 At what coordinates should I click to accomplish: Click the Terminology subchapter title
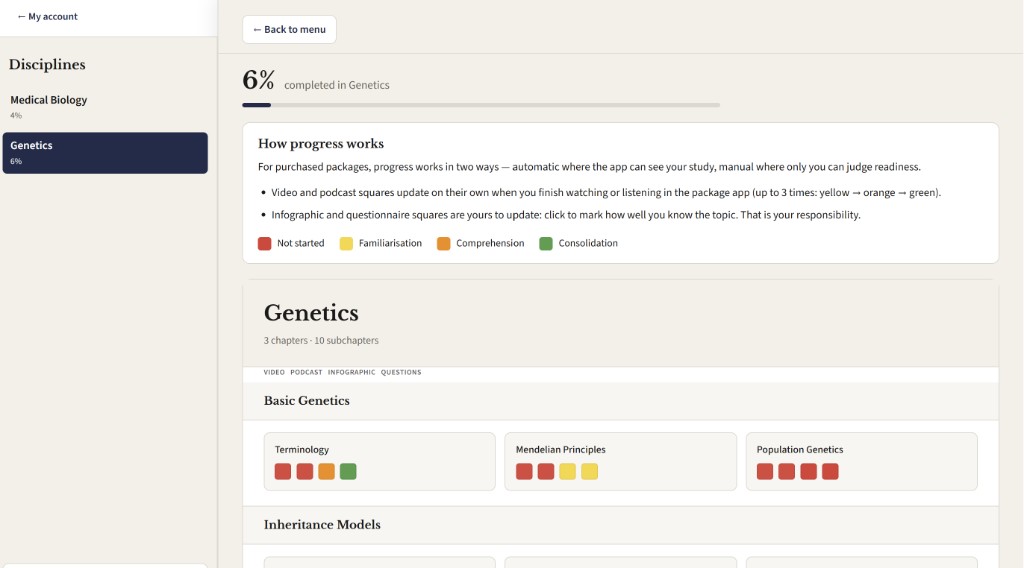click(x=302, y=450)
